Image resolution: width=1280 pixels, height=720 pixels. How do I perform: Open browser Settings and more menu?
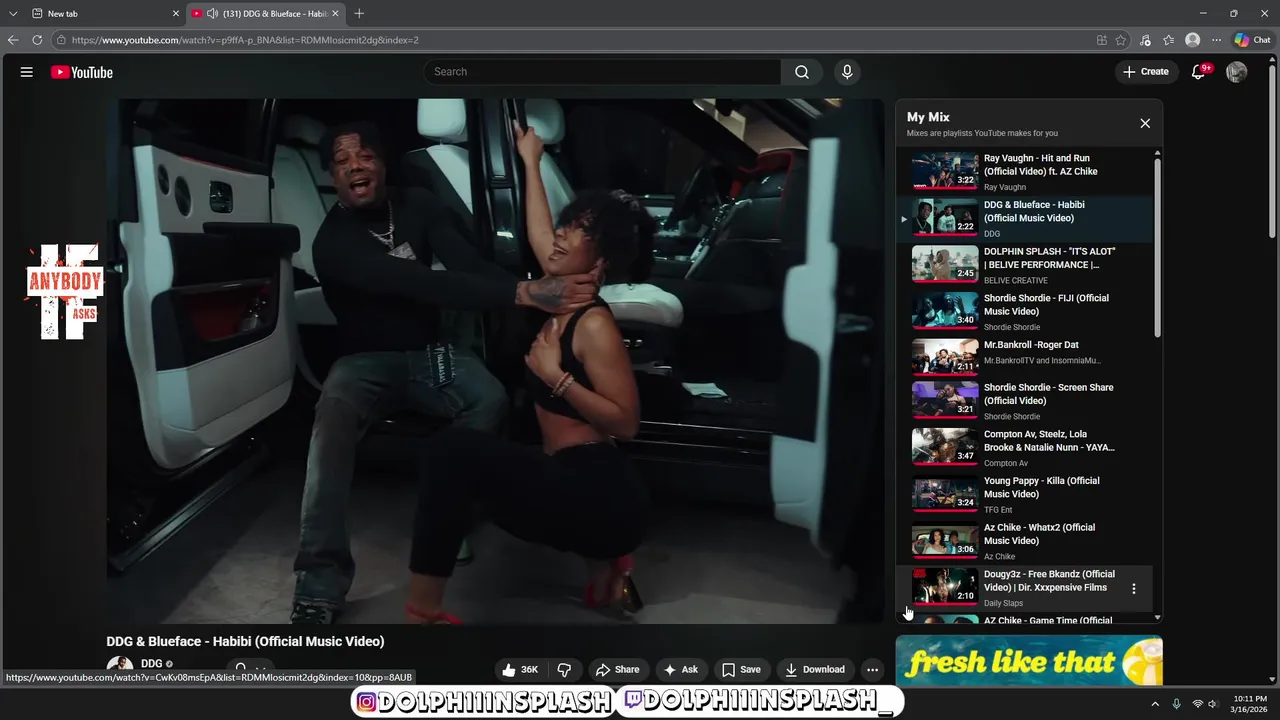click(x=1216, y=40)
